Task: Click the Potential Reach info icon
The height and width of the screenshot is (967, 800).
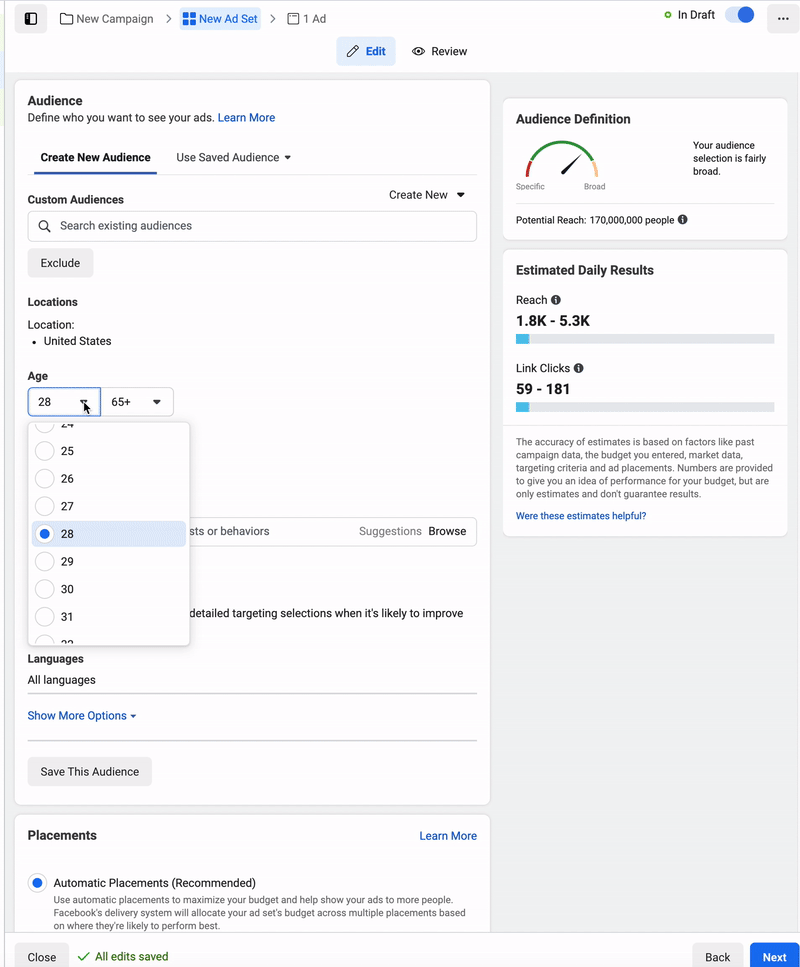Action: (682, 220)
